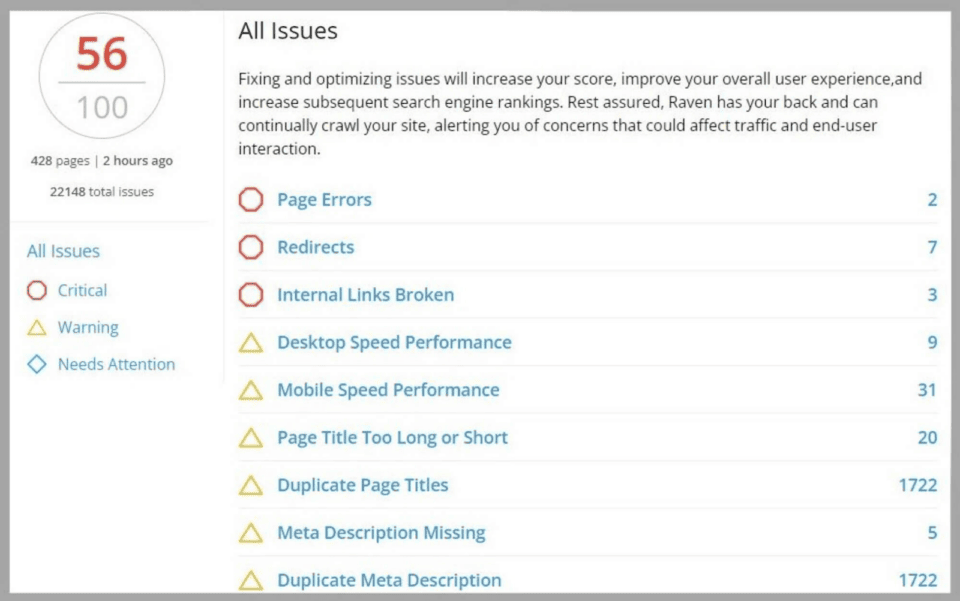Click the triangle beside Duplicate Meta Description
Screen dimensions: 960x601
click(251, 580)
